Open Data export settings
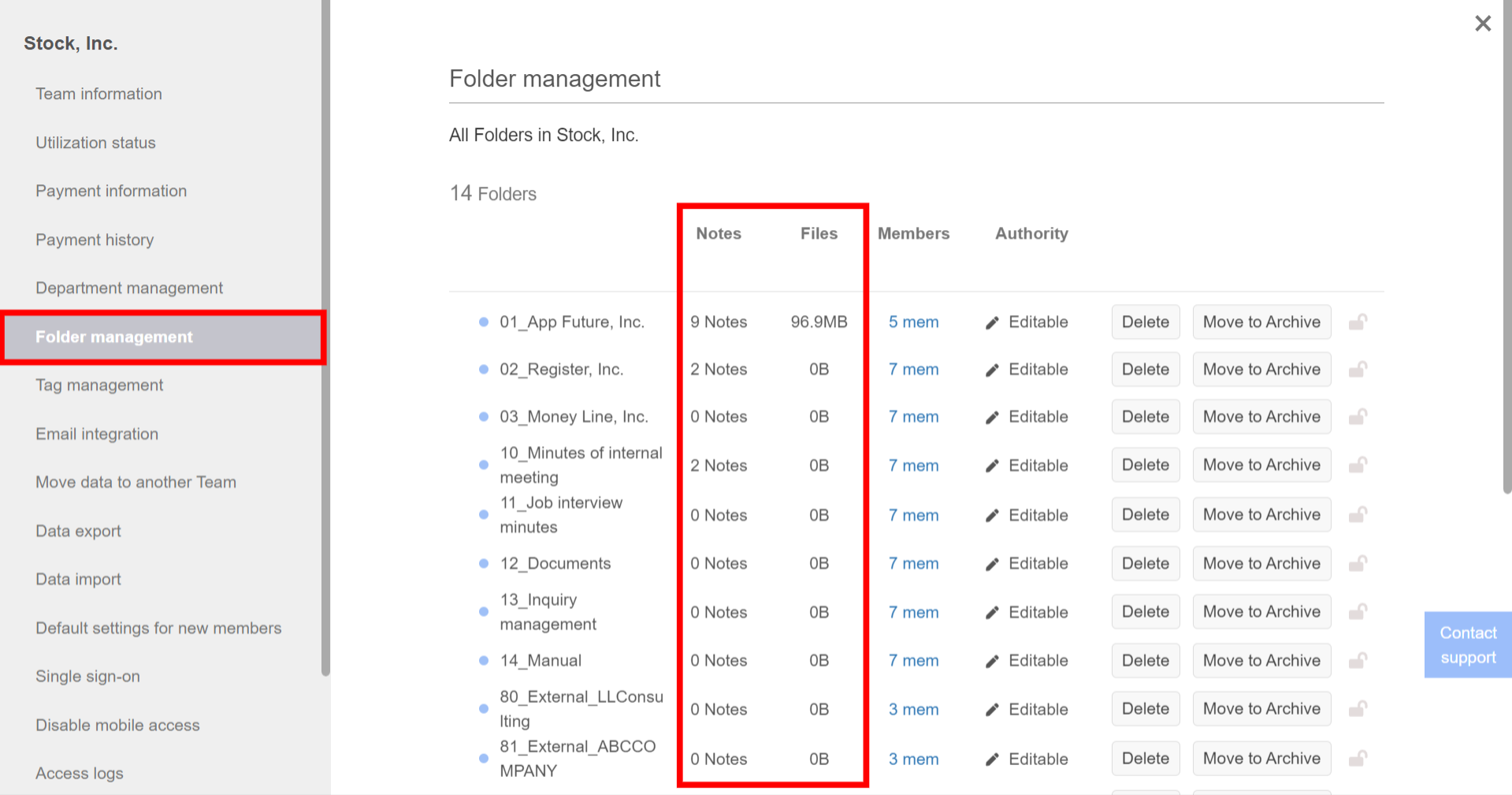Image resolution: width=1512 pixels, height=795 pixels. coord(78,530)
